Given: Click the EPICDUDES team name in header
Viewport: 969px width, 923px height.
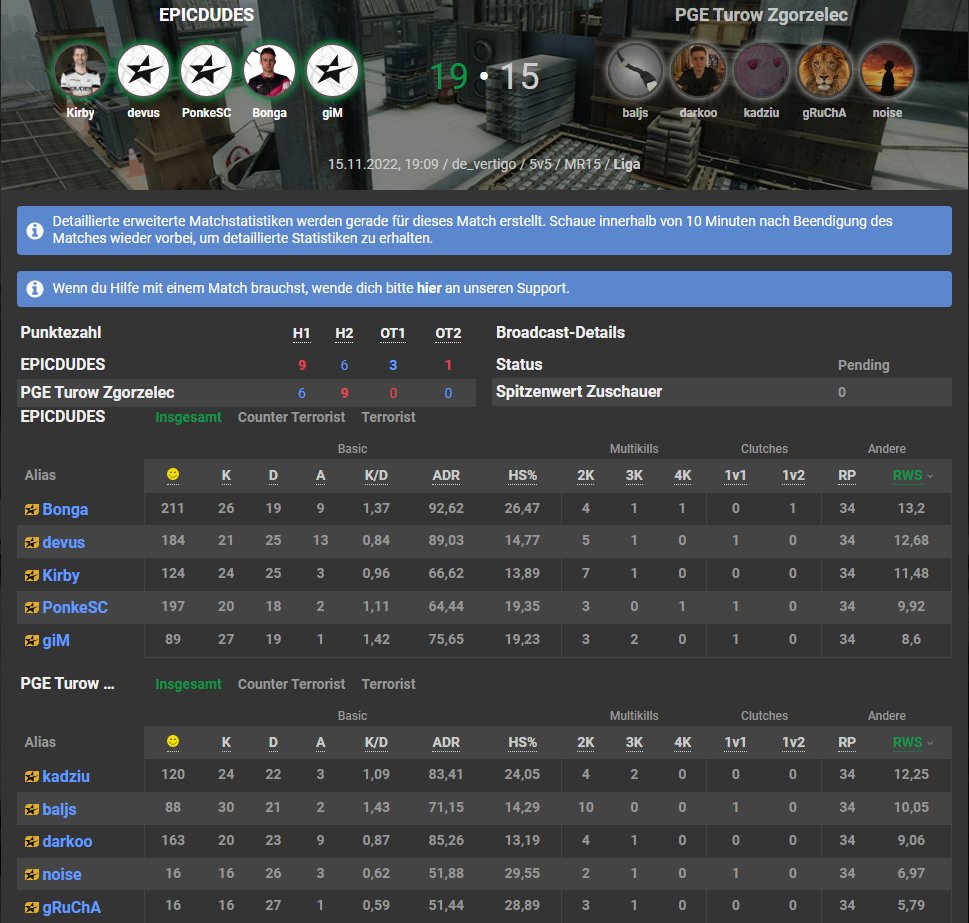Looking at the screenshot, I should tap(206, 15).
